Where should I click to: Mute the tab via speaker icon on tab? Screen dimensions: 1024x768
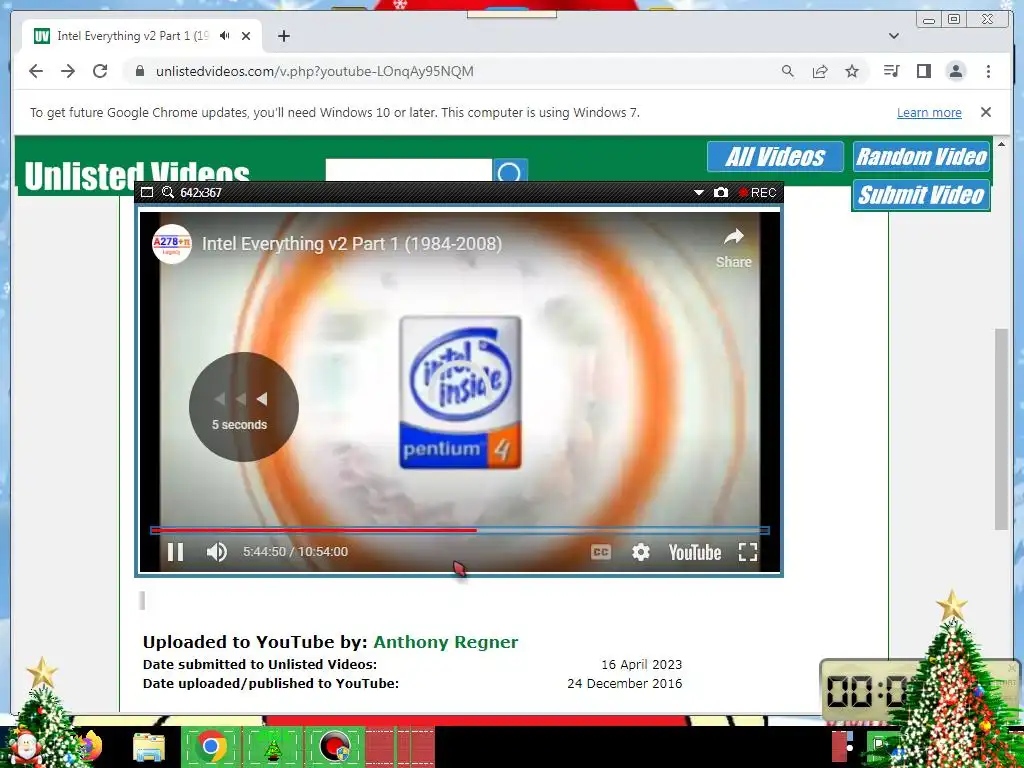225,36
